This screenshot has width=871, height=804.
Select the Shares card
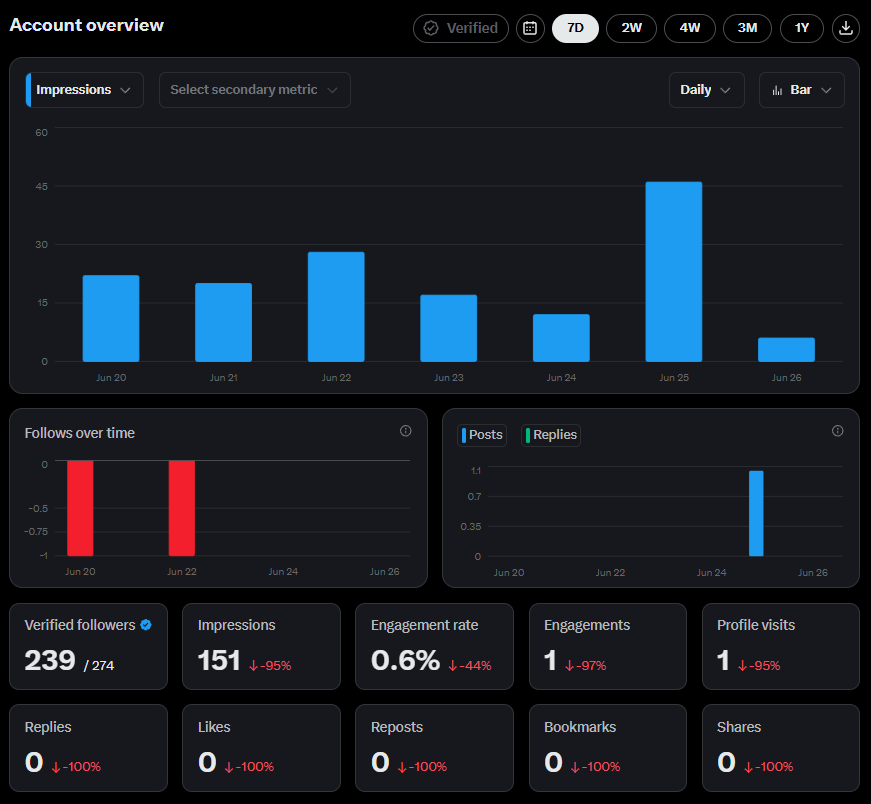click(781, 748)
